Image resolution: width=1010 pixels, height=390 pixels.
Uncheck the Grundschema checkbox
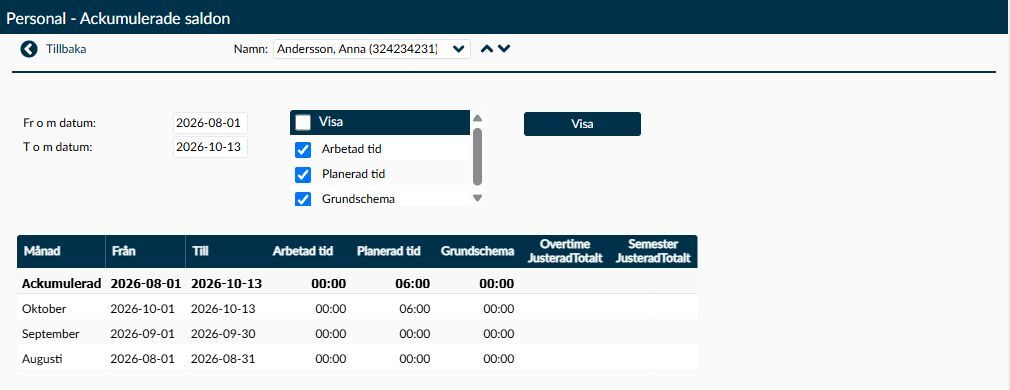point(303,199)
